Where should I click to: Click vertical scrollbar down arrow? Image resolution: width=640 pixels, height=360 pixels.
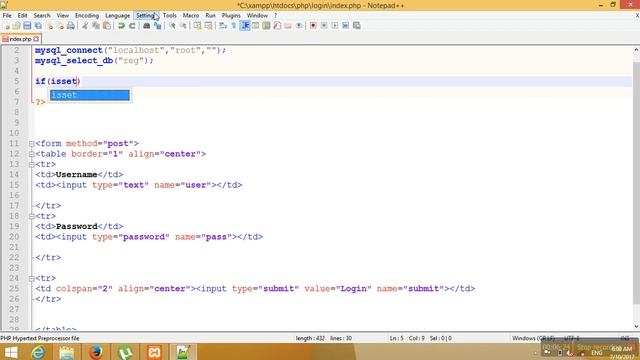(636, 326)
